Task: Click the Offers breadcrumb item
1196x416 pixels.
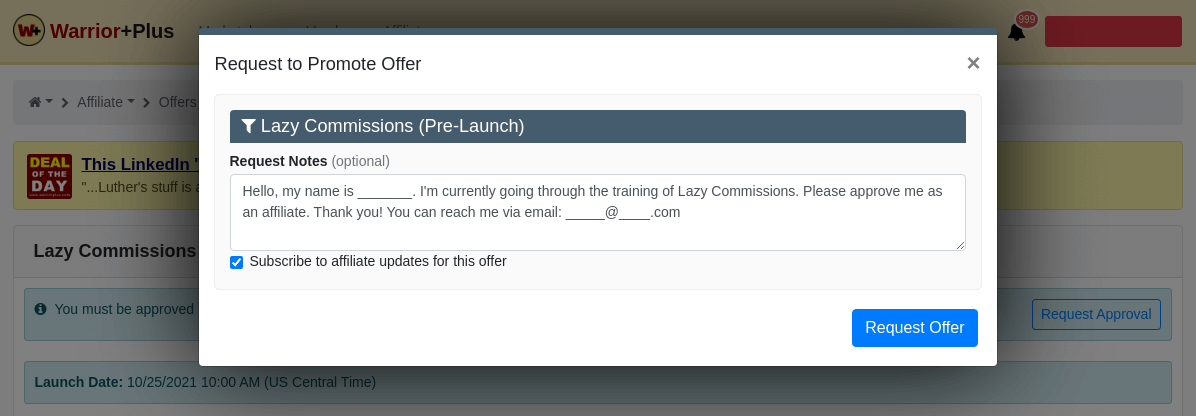Action: (x=178, y=102)
